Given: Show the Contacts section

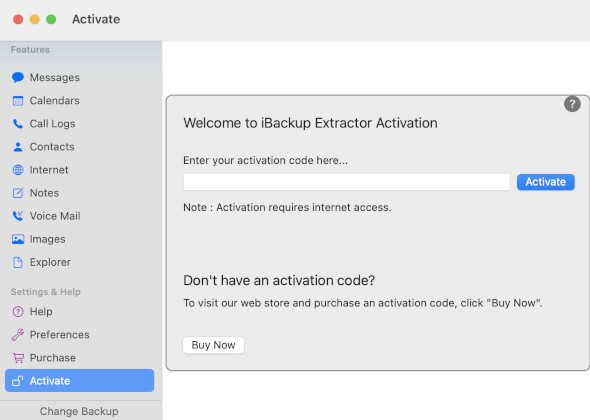Looking at the screenshot, I should [52, 147].
